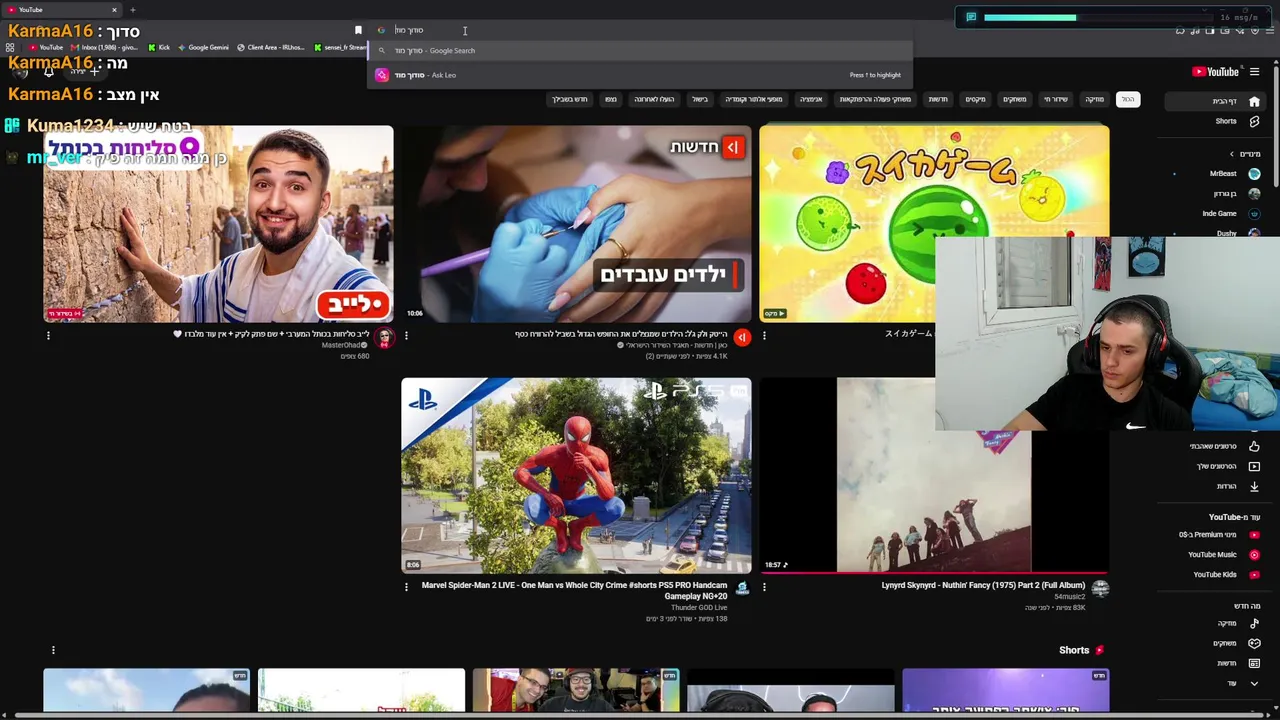Open MasterOhad channel avatar
Viewport: 1280px width, 720px height.
pyautogui.click(x=384, y=338)
